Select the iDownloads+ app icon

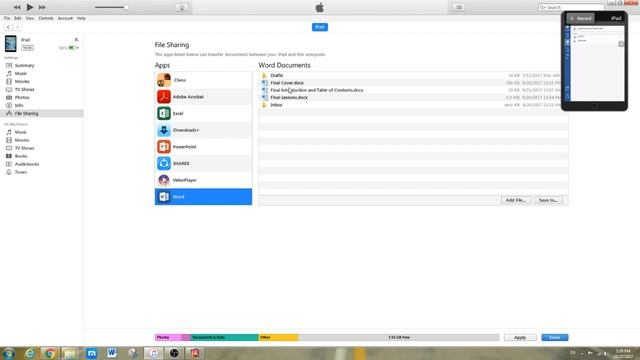(x=164, y=130)
